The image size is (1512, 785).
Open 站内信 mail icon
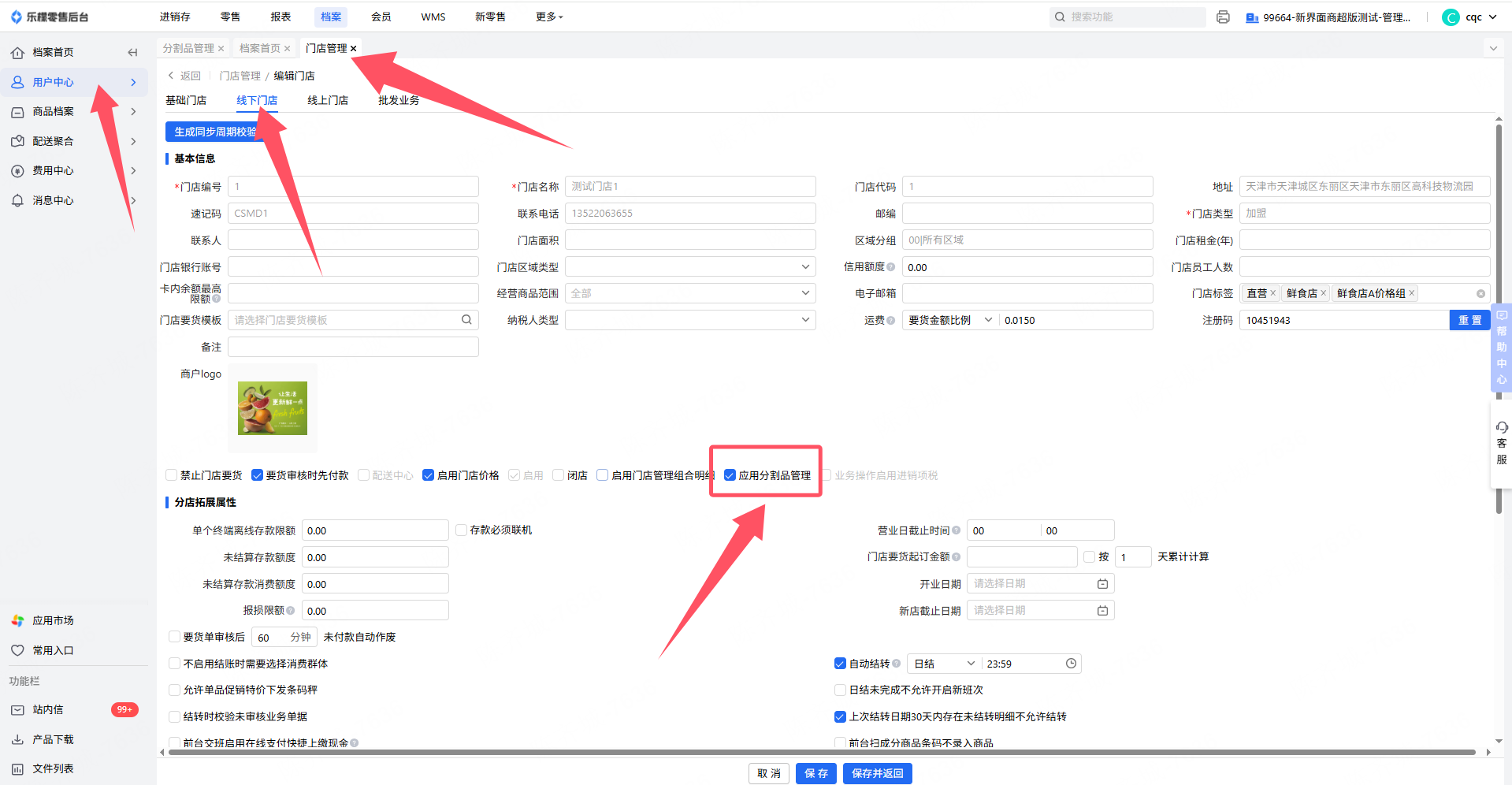coord(17,710)
